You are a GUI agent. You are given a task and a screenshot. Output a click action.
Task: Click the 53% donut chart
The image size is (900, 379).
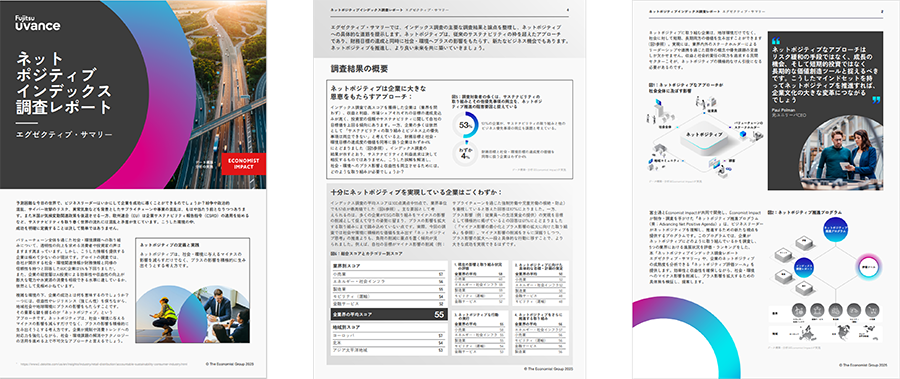pos(464,125)
